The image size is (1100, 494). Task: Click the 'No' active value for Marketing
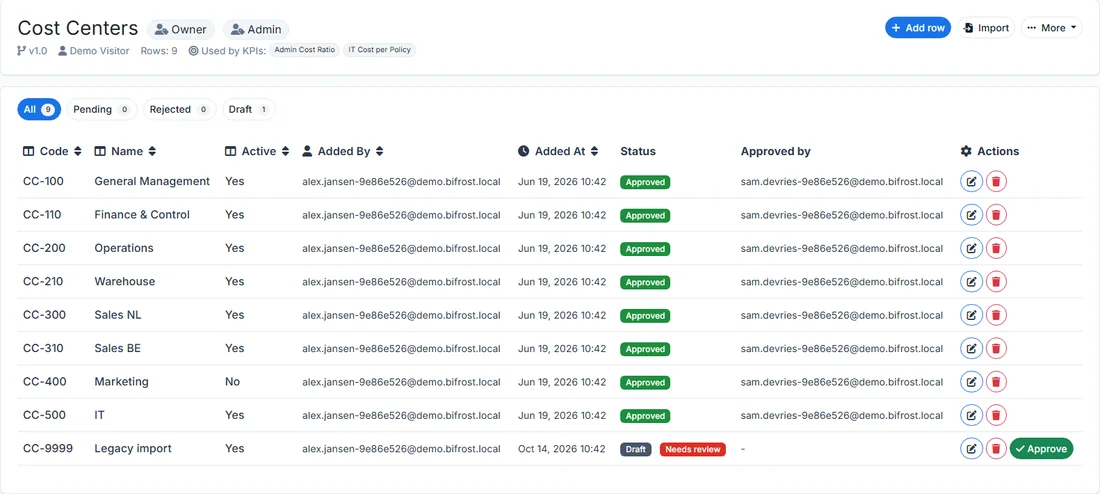232,382
